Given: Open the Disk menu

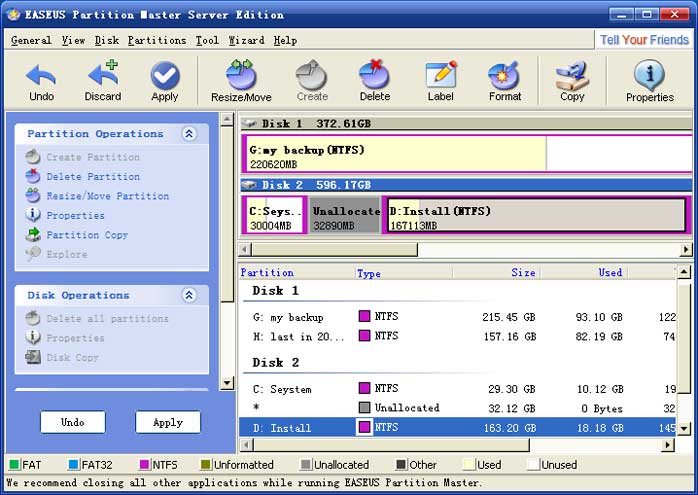Looking at the screenshot, I should 106,41.
